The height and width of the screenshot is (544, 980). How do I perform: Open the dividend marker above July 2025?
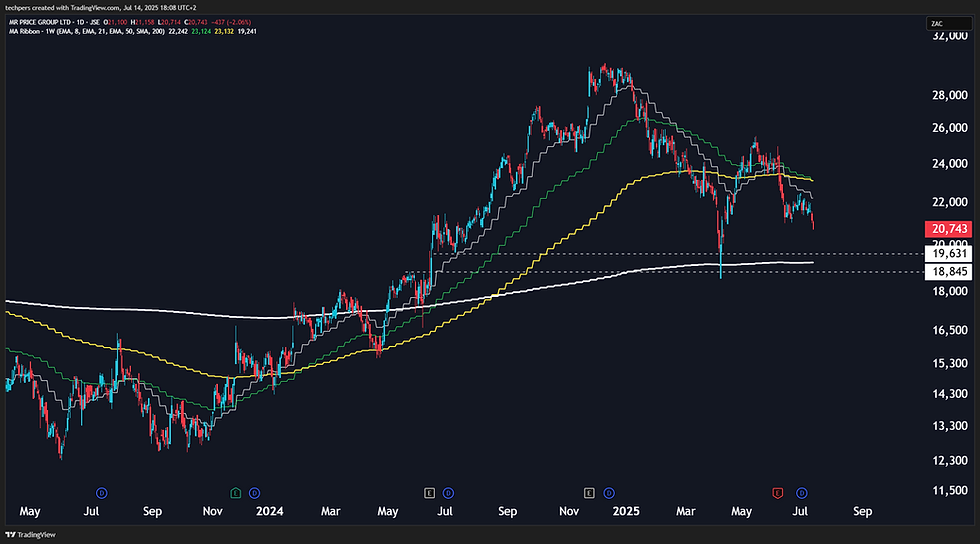(x=802, y=493)
